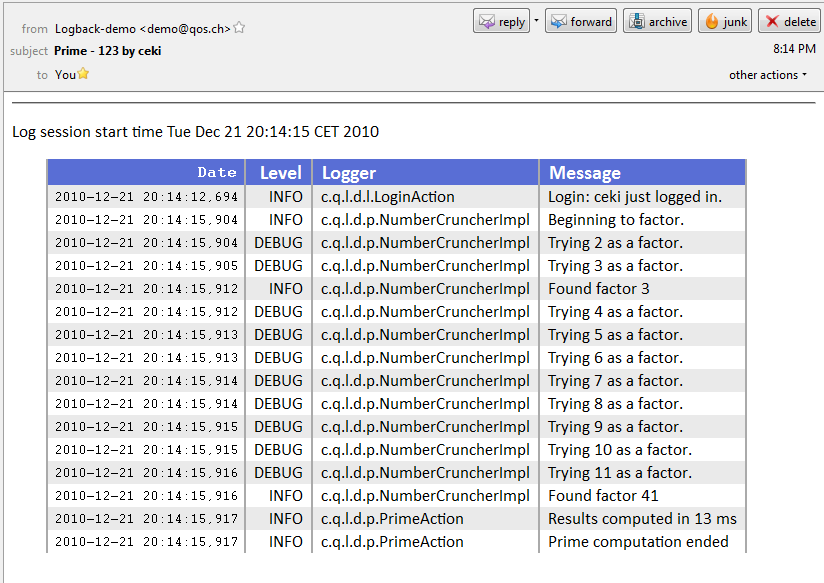824x583 pixels.
Task: Click the forward envelope icon
Action: [558, 22]
